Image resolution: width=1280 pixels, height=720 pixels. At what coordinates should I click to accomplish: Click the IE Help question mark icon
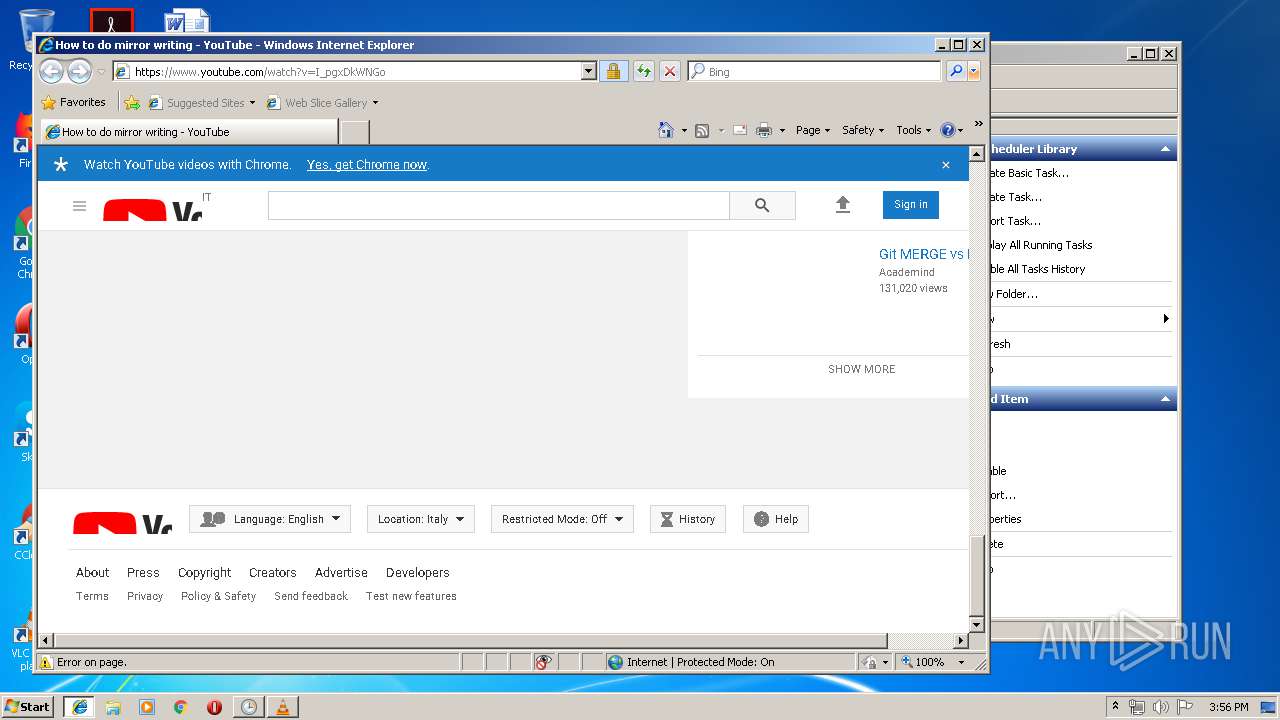pyautogui.click(x=948, y=130)
